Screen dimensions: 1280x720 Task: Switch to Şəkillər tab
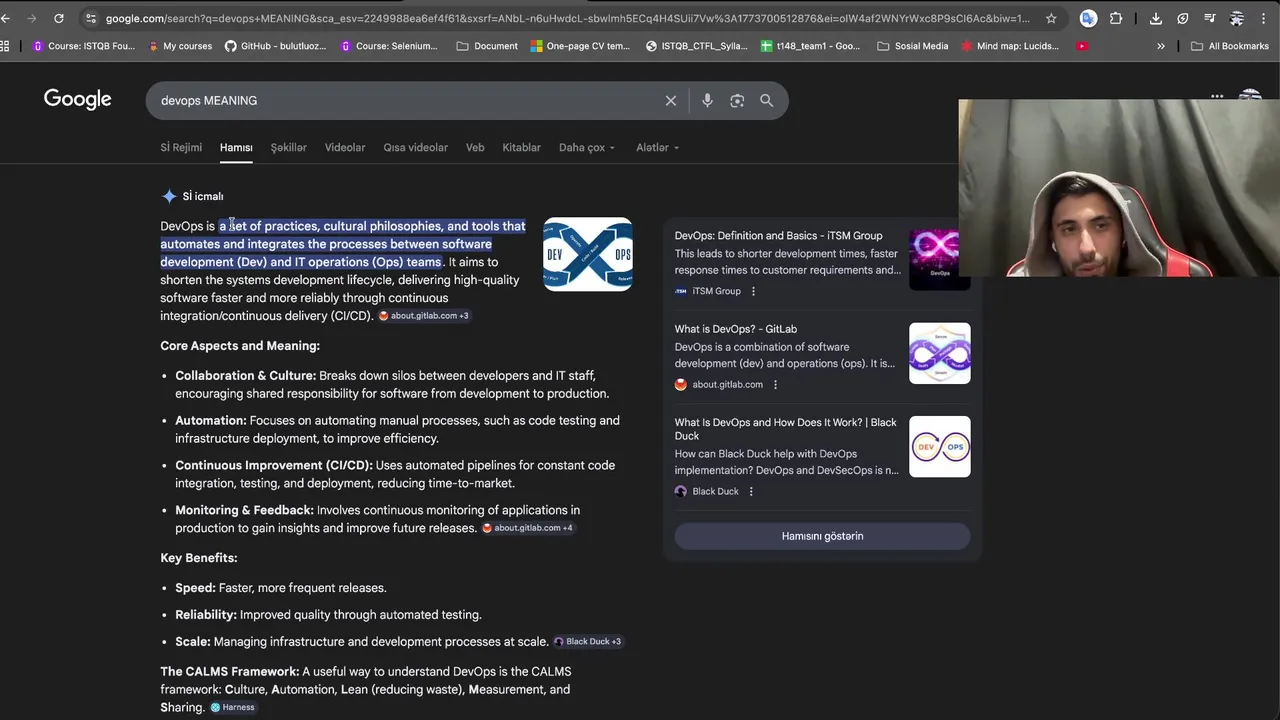288,147
